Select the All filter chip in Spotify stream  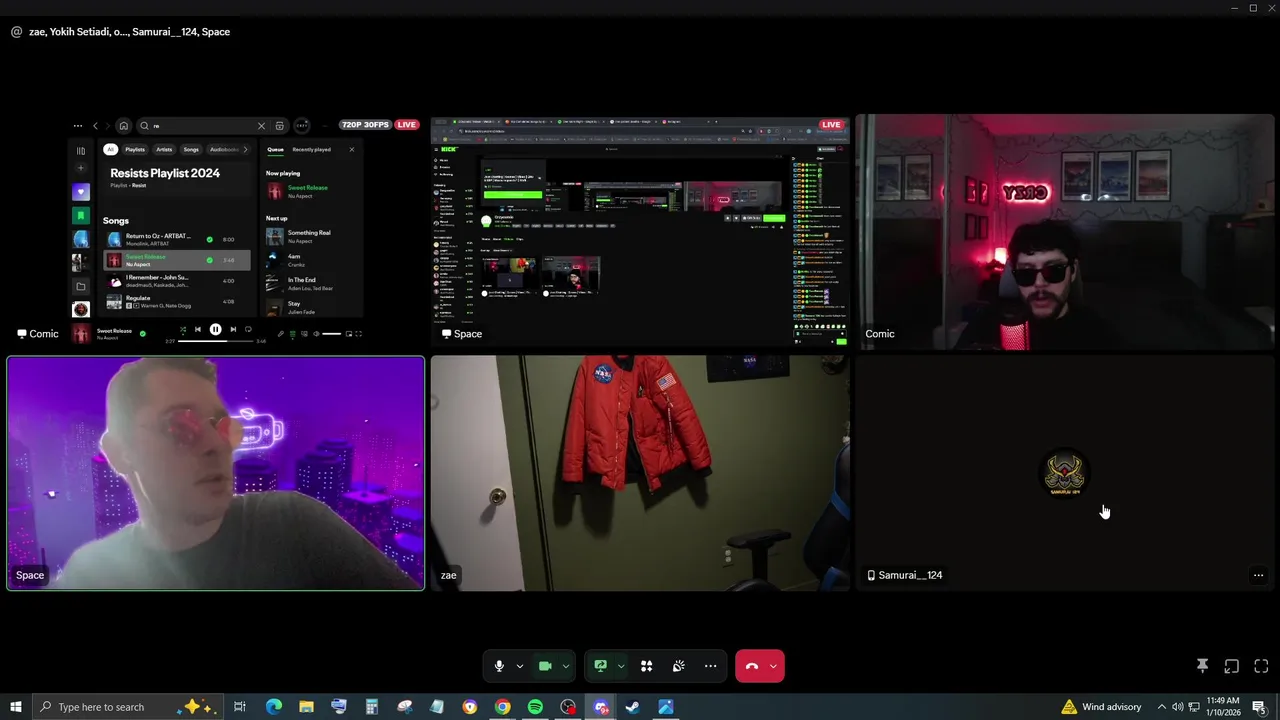point(111,149)
